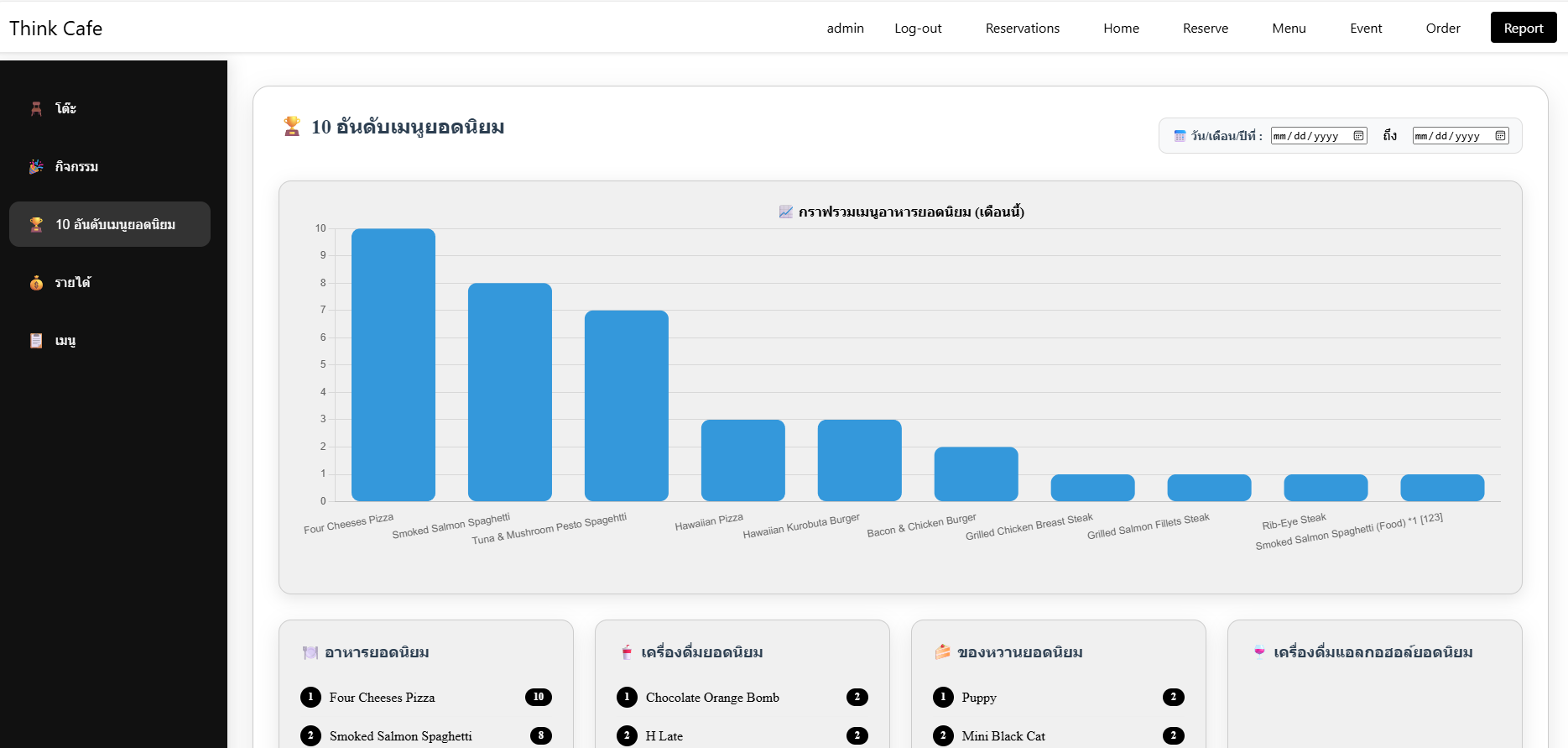Click the Grilled Salmon Fillets Steak bar
This screenshot has height=748, width=1568.
pyautogui.click(x=1210, y=488)
